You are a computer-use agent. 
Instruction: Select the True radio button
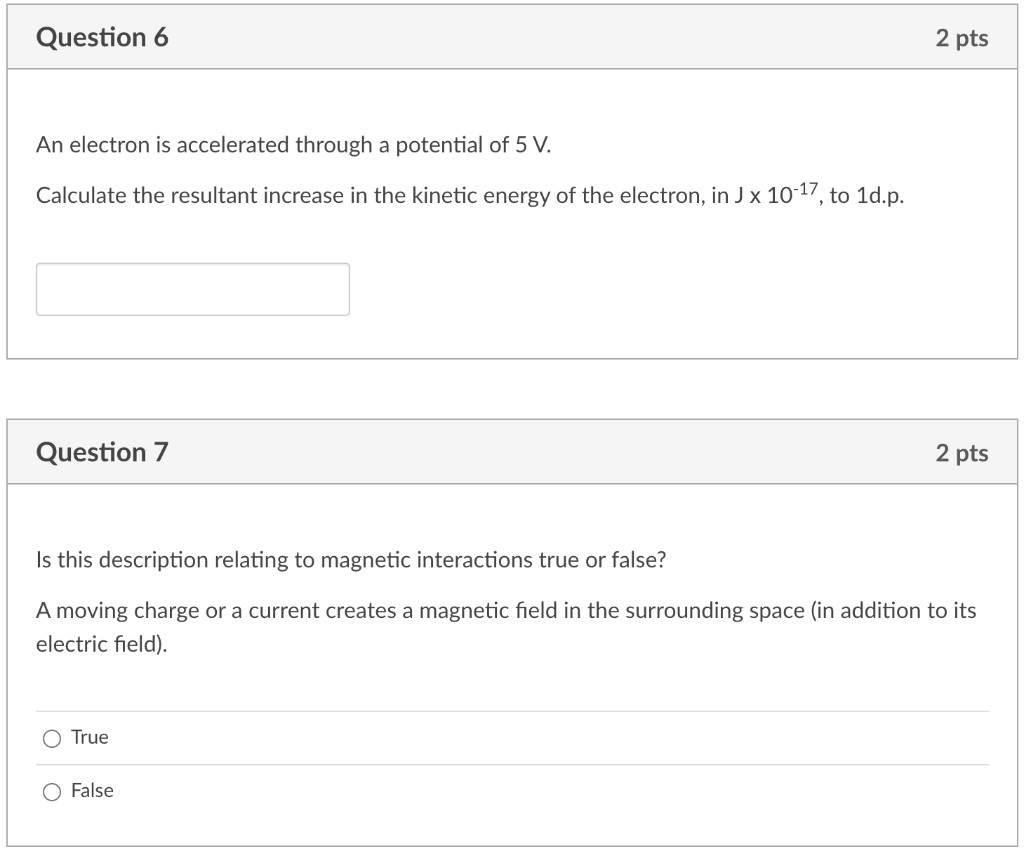click(x=51, y=739)
